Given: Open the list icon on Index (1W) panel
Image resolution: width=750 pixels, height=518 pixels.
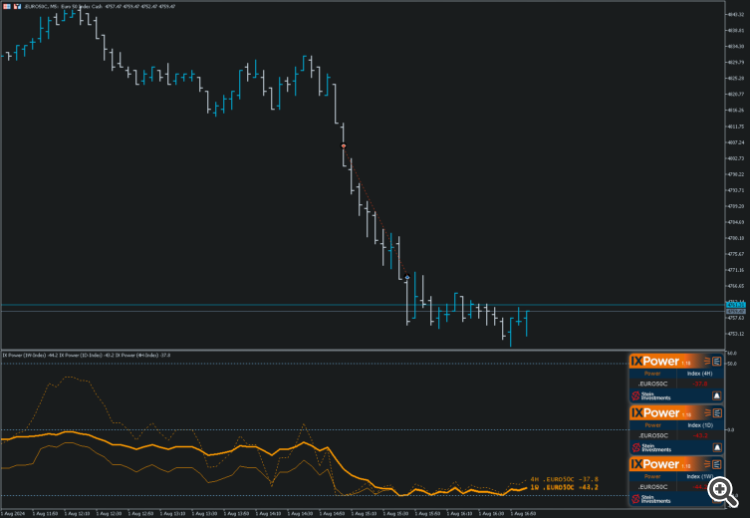Looking at the screenshot, I should [717, 464].
